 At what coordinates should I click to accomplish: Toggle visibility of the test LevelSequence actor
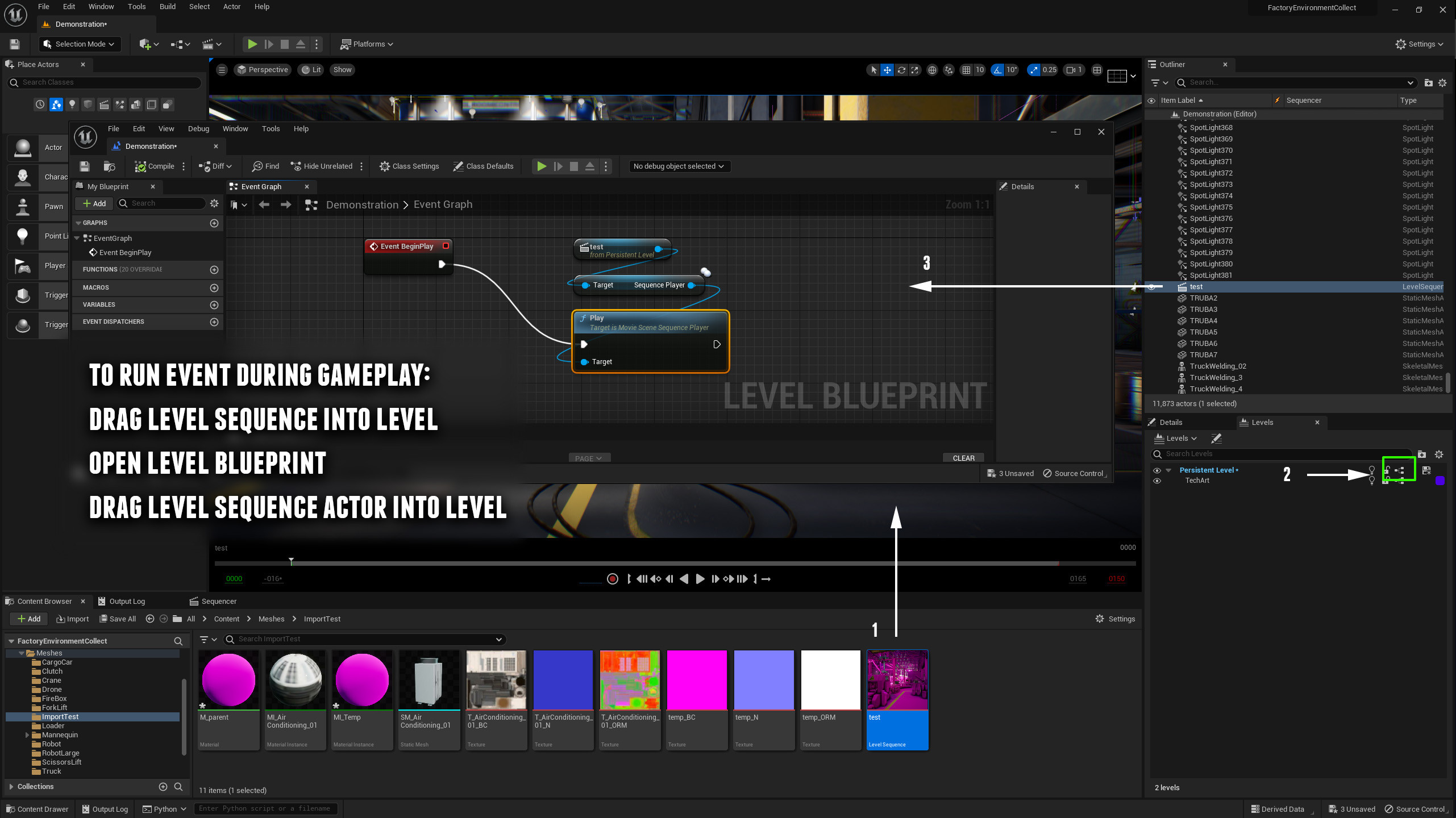pos(1151,287)
